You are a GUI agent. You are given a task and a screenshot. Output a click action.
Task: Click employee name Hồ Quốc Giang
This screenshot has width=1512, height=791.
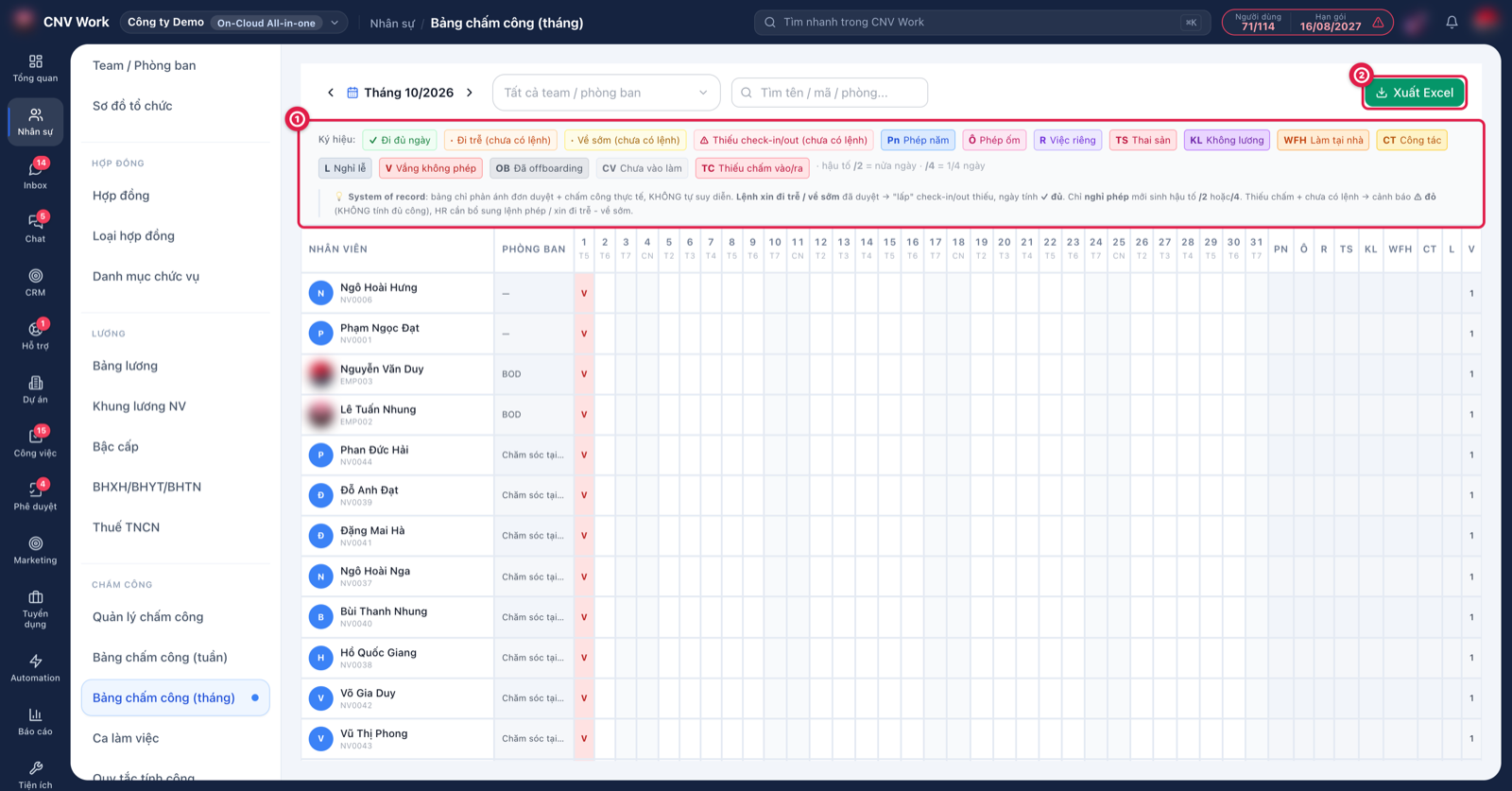[378, 652]
